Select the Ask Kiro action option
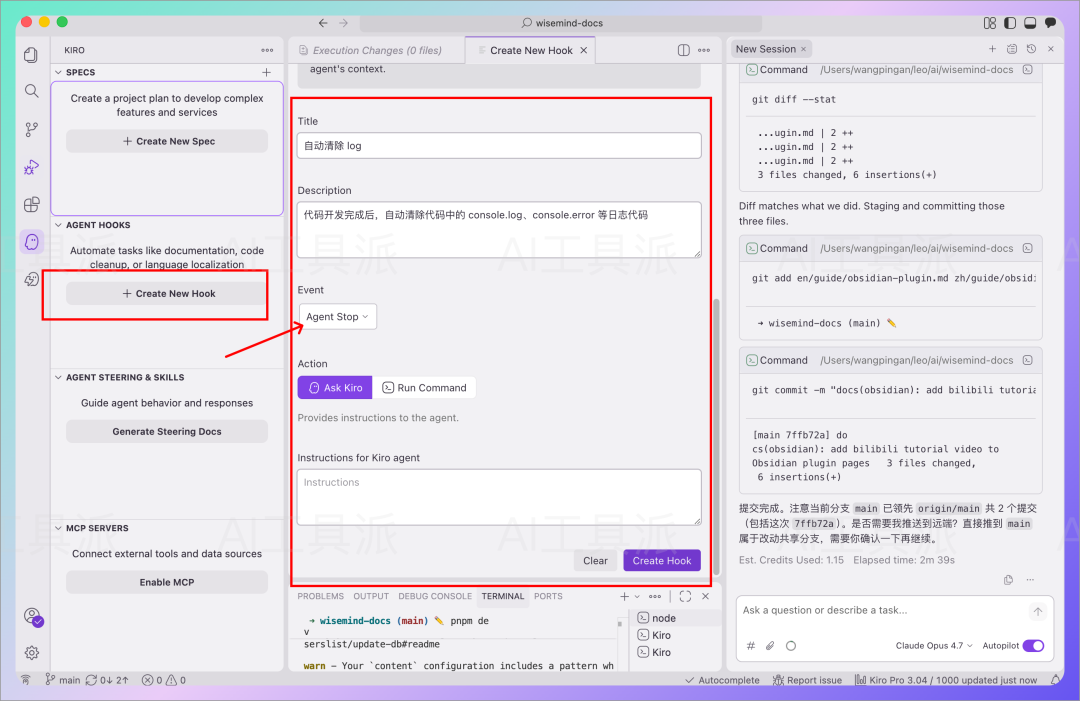1080x701 pixels. click(335, 388)
